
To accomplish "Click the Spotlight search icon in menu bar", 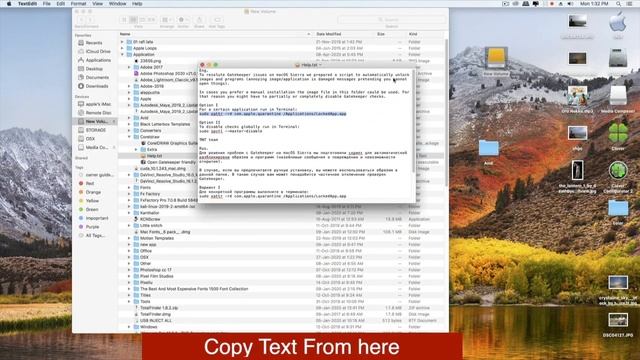I will 619,4.
